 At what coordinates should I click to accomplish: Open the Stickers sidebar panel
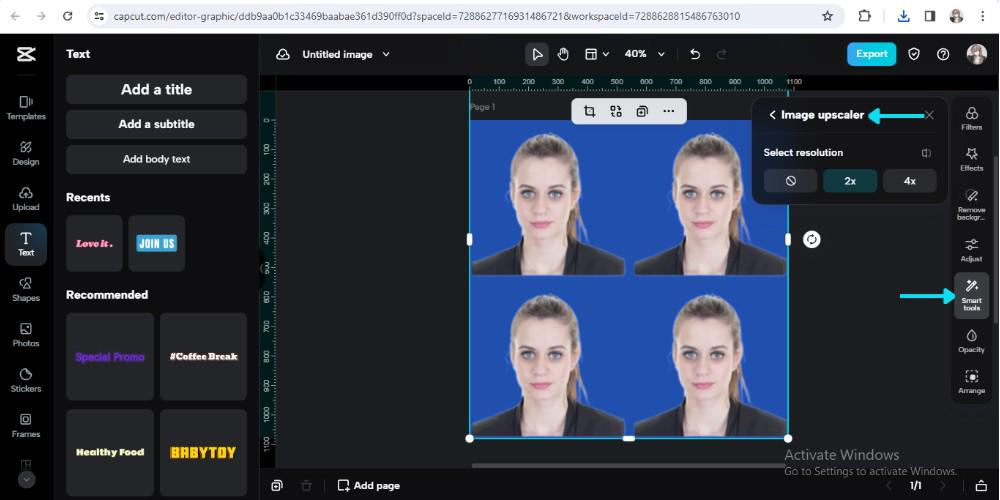[x=26, y=380]
